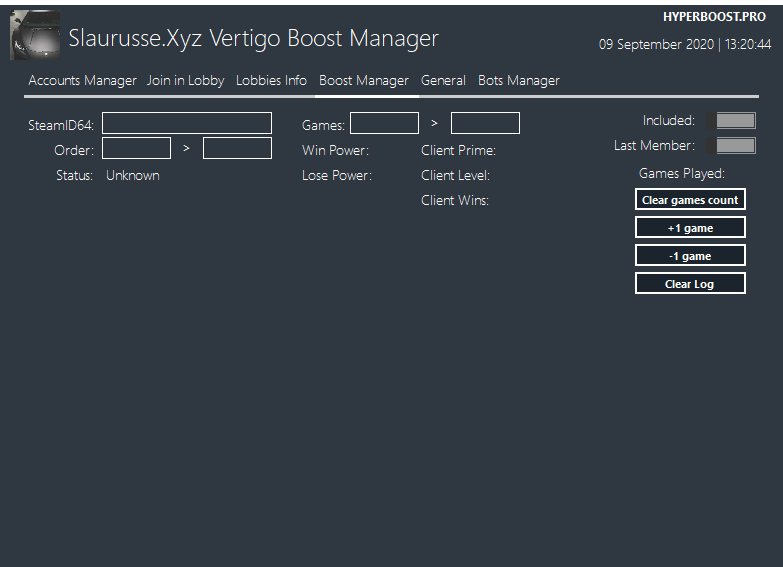Click the first Order input box
Screen dimensions: 783x567
pos(136,148)
